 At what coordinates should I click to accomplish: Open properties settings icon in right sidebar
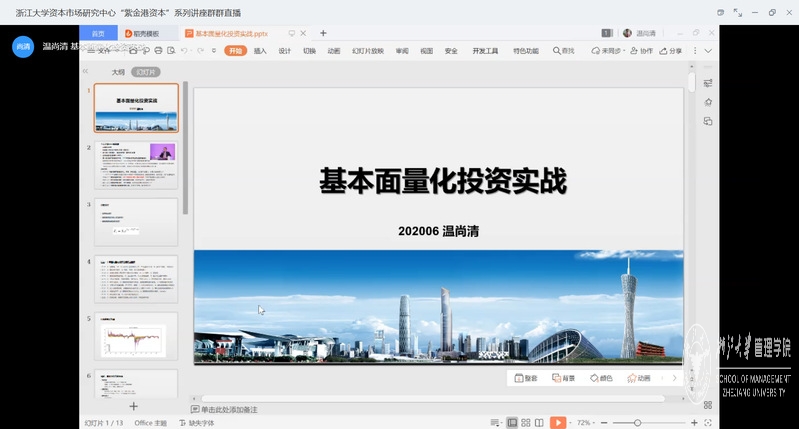pos(708,83)
